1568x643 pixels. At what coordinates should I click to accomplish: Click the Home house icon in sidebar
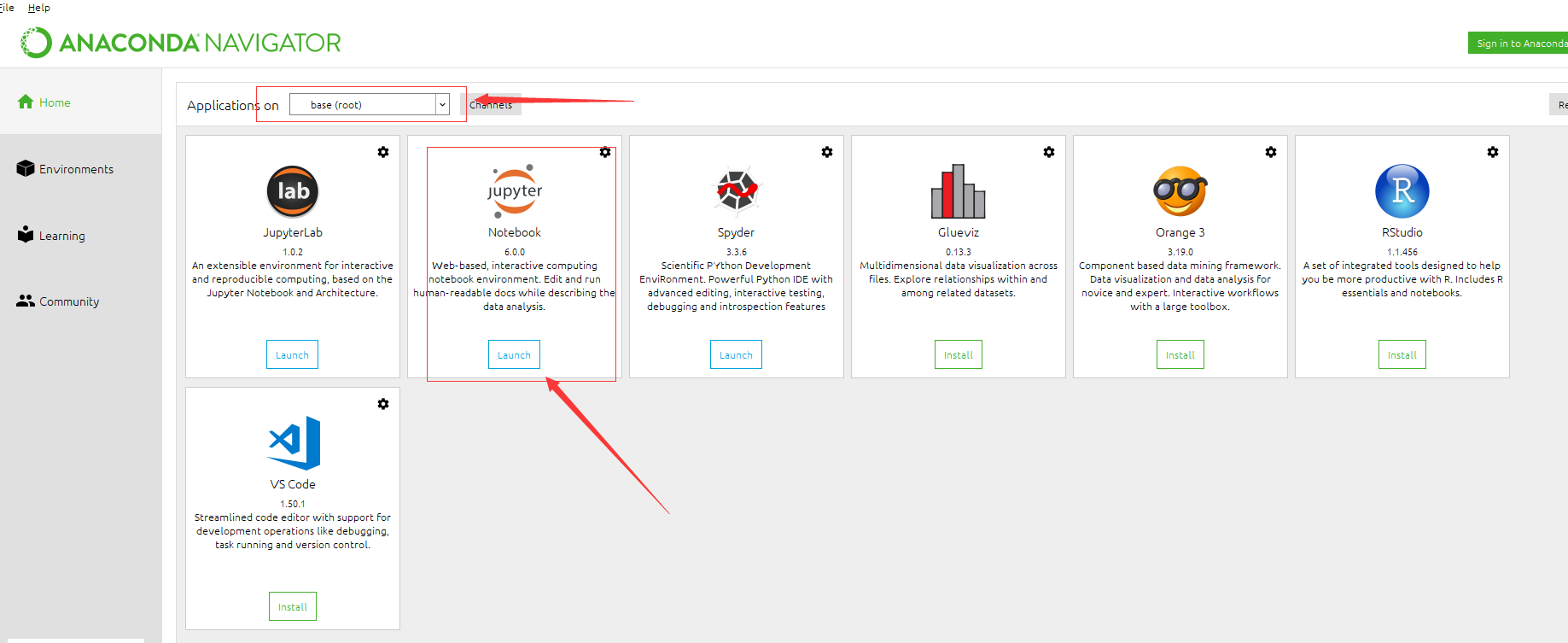tap(26, 102)
